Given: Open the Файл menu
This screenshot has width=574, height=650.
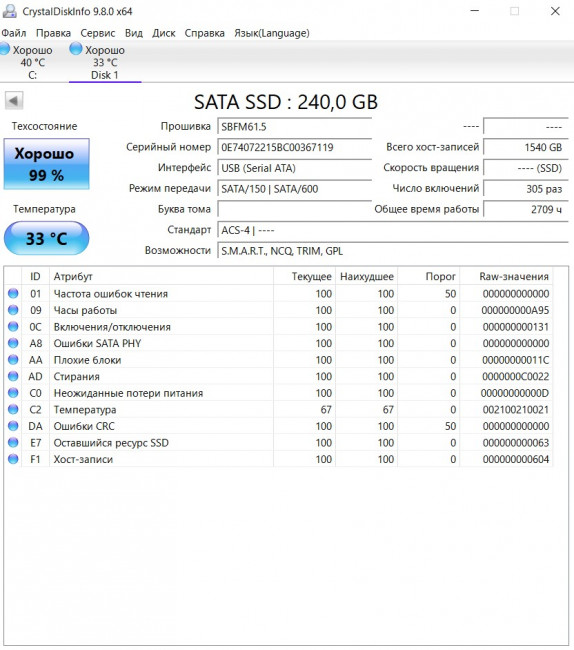Looking at the screenshot, I should point(14,33).
